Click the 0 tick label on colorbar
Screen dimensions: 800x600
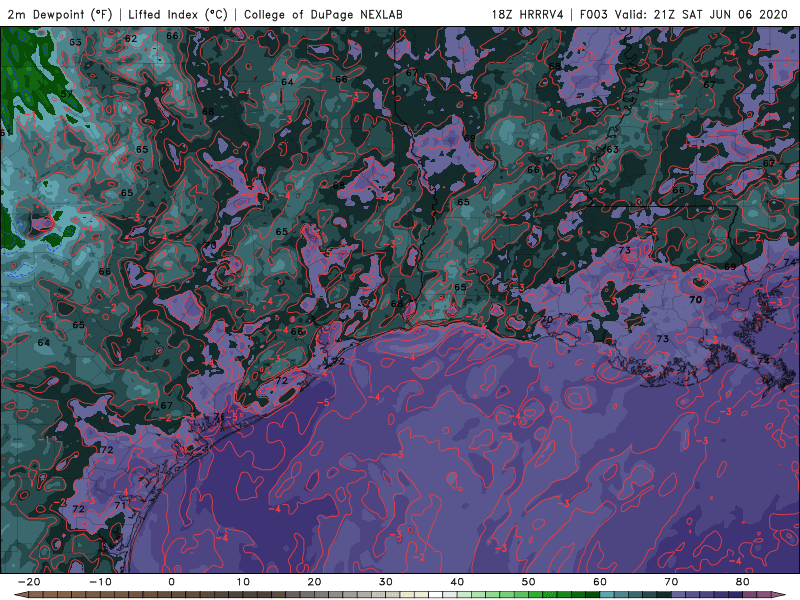point(171,582)
